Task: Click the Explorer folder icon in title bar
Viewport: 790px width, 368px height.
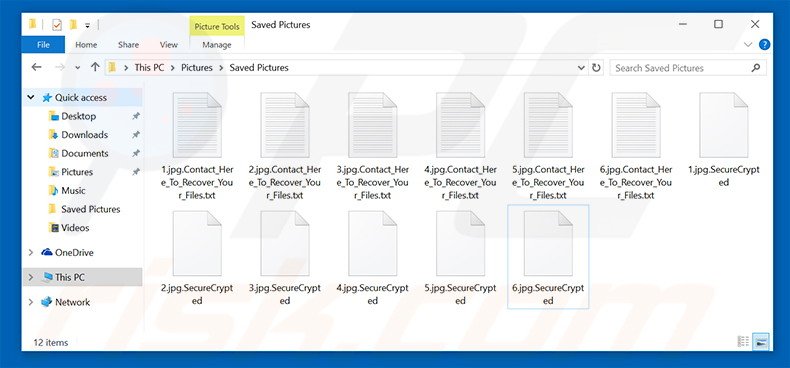Action: coord(33,24)
